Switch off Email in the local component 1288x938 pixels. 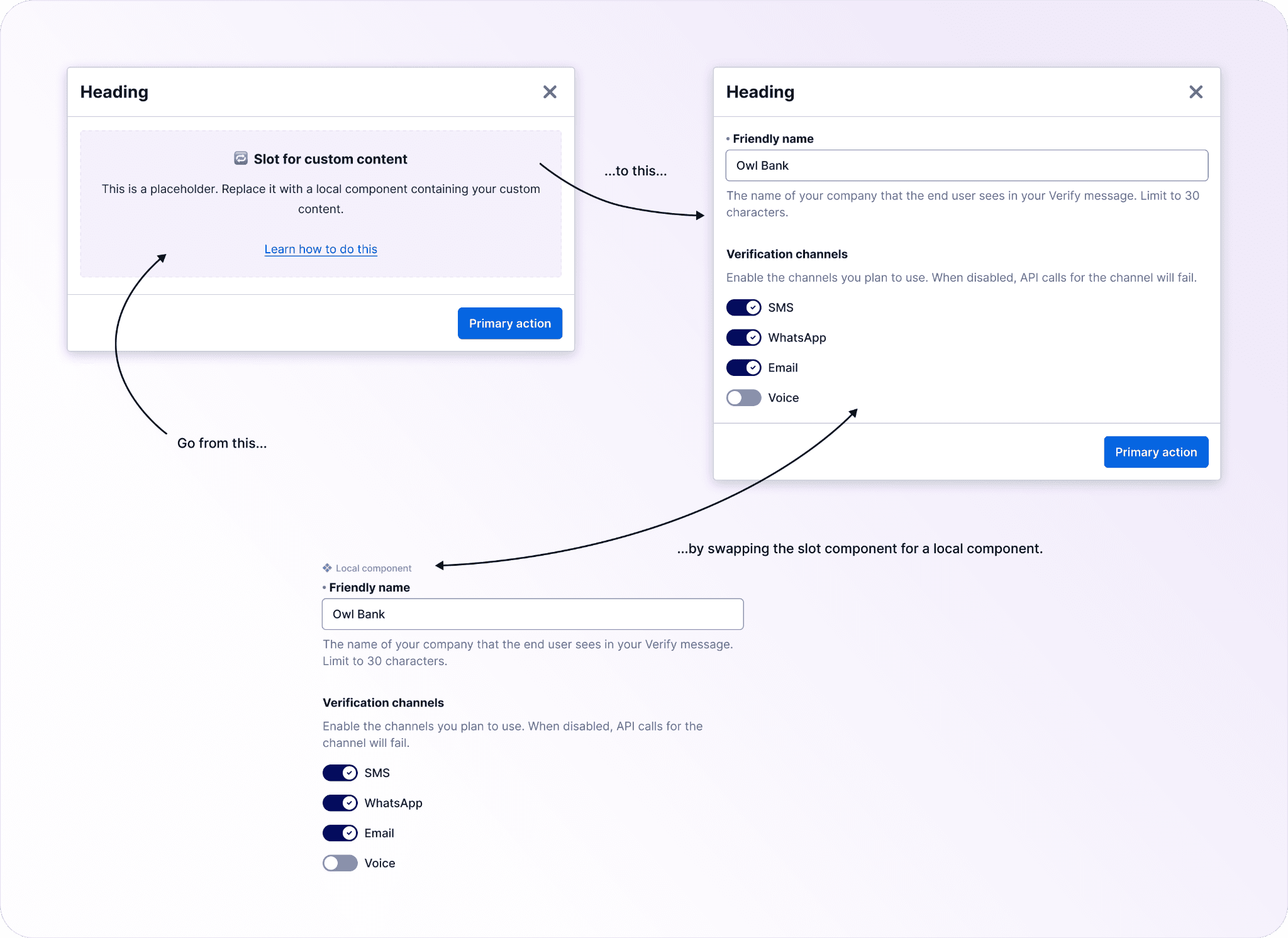tap(340, 833)
